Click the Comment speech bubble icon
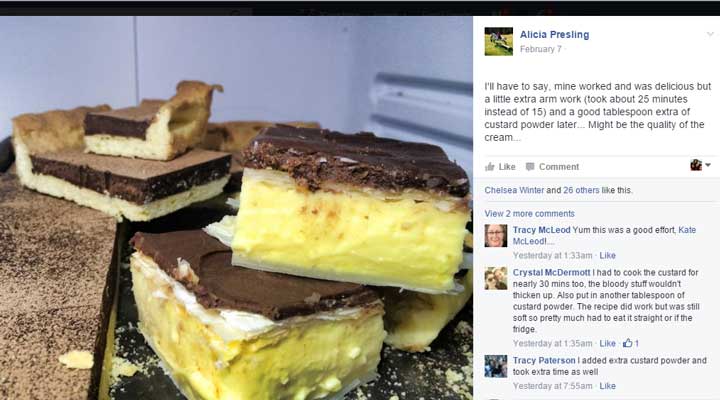Viewport: 720px width, 400px height. 530,167
